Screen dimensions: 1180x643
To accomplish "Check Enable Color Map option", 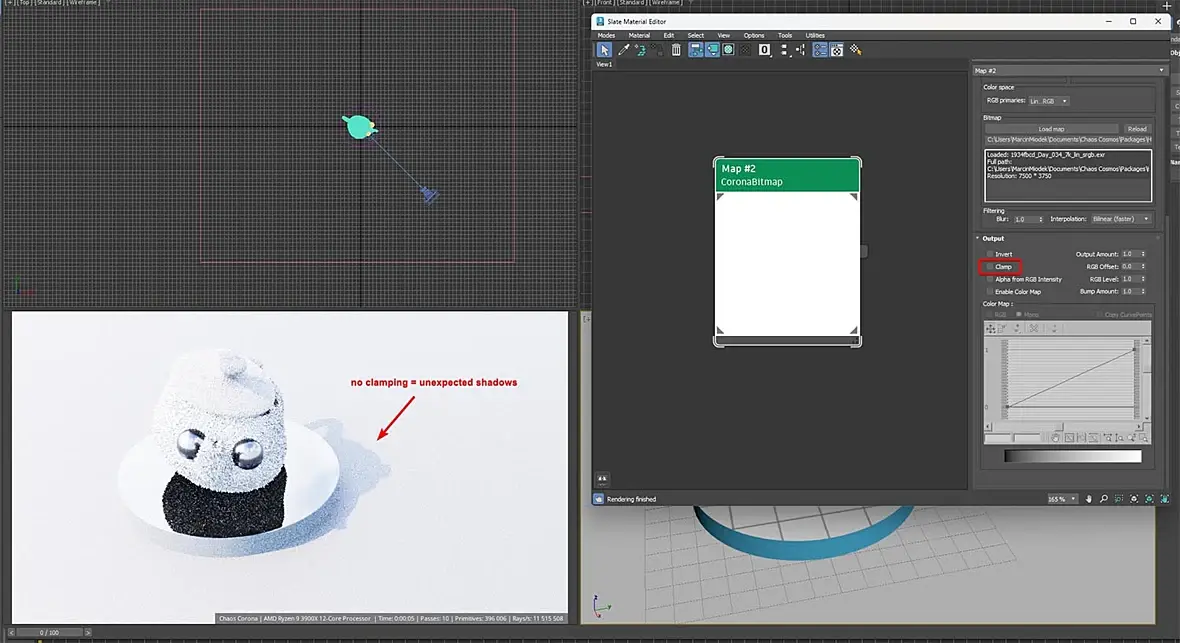I will pyautogui.click(x=990, y=292).
